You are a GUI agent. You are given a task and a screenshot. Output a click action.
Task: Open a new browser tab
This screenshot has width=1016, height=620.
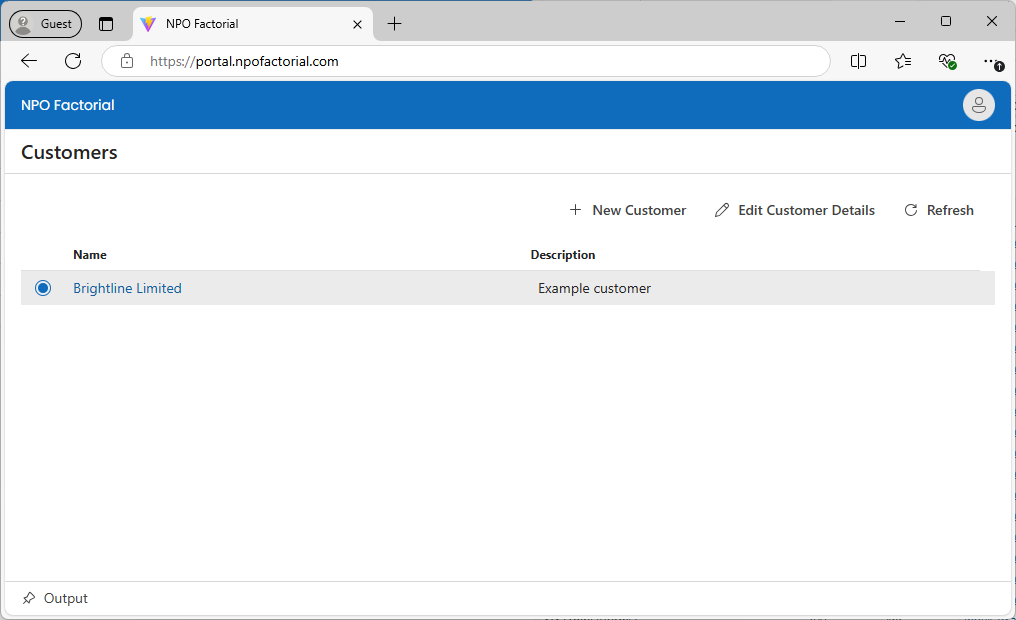pyautogui.click(x=395, y=24)
